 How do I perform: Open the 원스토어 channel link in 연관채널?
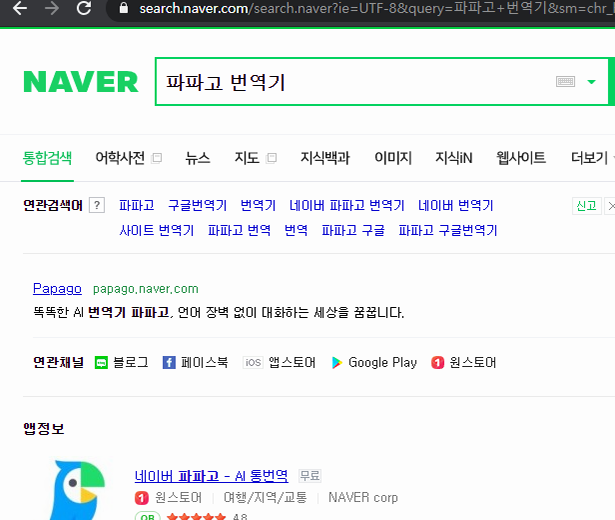tap(473, 362)
